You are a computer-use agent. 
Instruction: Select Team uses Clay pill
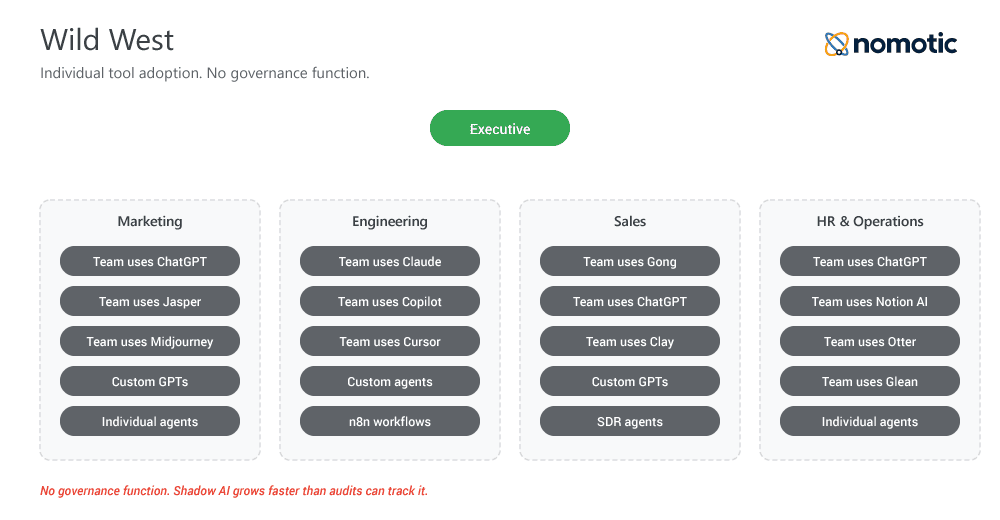pyautogui.click(x=630, y=341)
